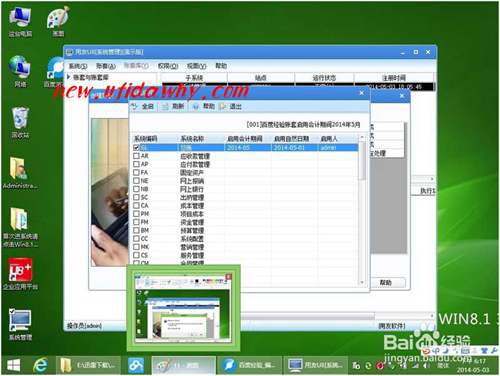Enable the AR 应收款管理 checkbox
This screenshot has height=376, width=500.
[136, 156]
